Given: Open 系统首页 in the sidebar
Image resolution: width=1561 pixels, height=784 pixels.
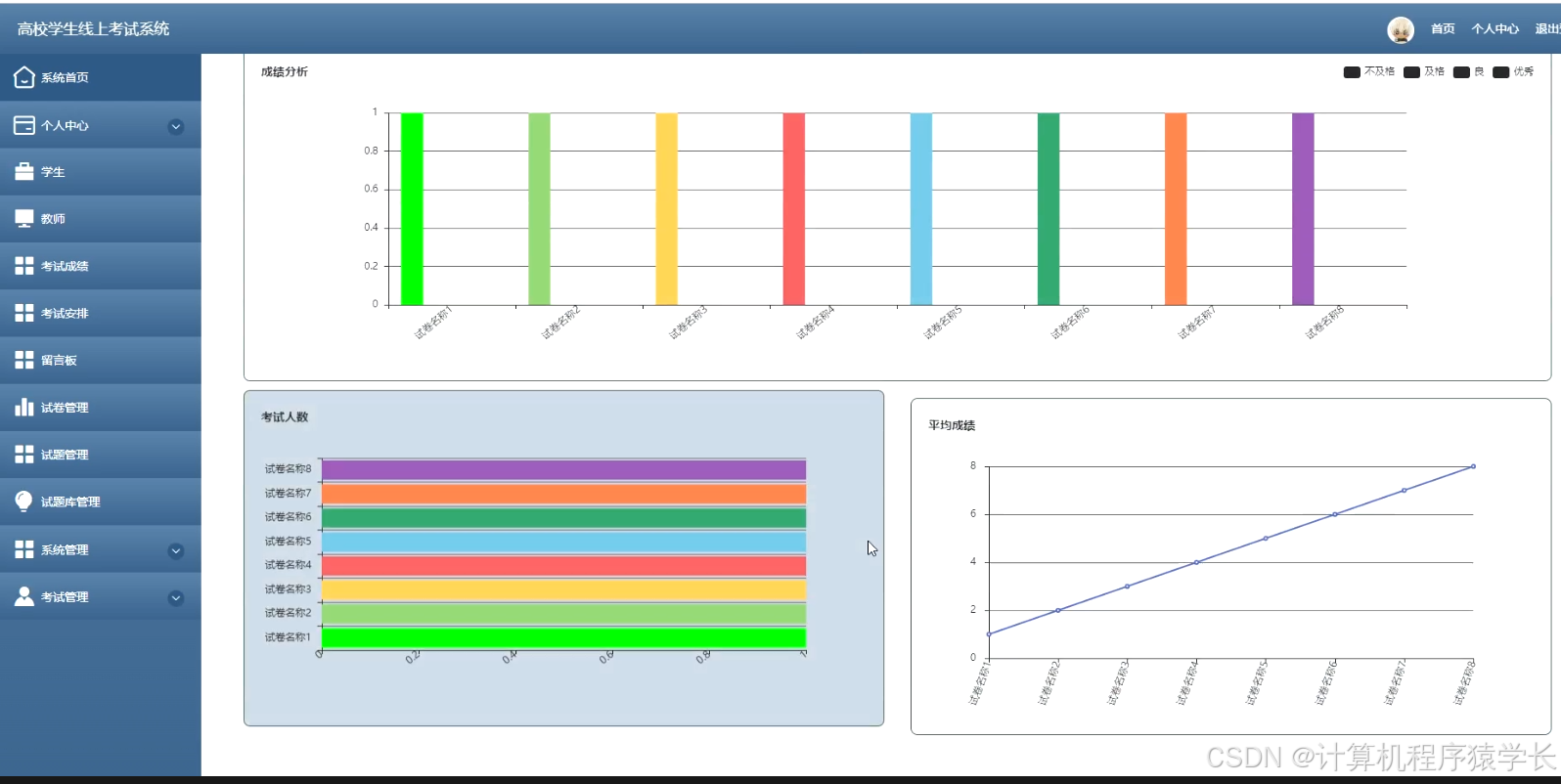Looking at the screenshot, I should [x=101, y=77].
